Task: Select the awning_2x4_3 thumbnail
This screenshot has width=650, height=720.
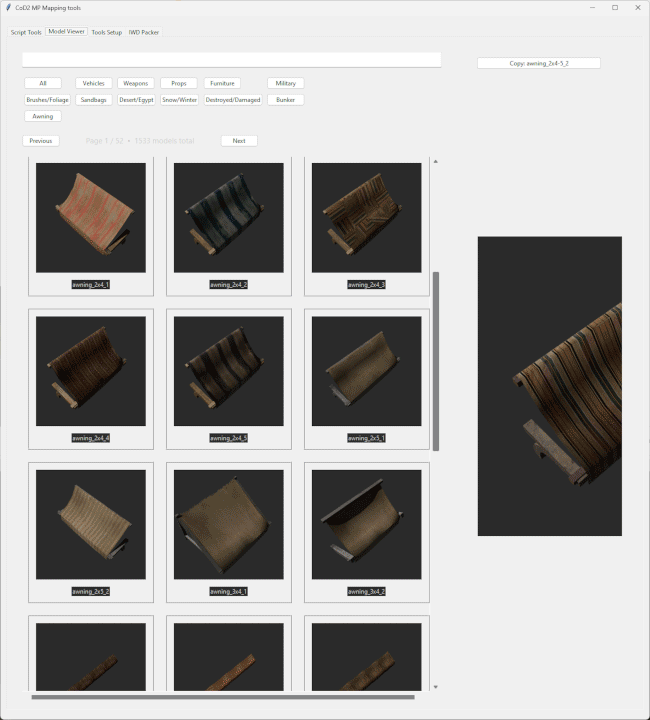Action: [366, 218]
